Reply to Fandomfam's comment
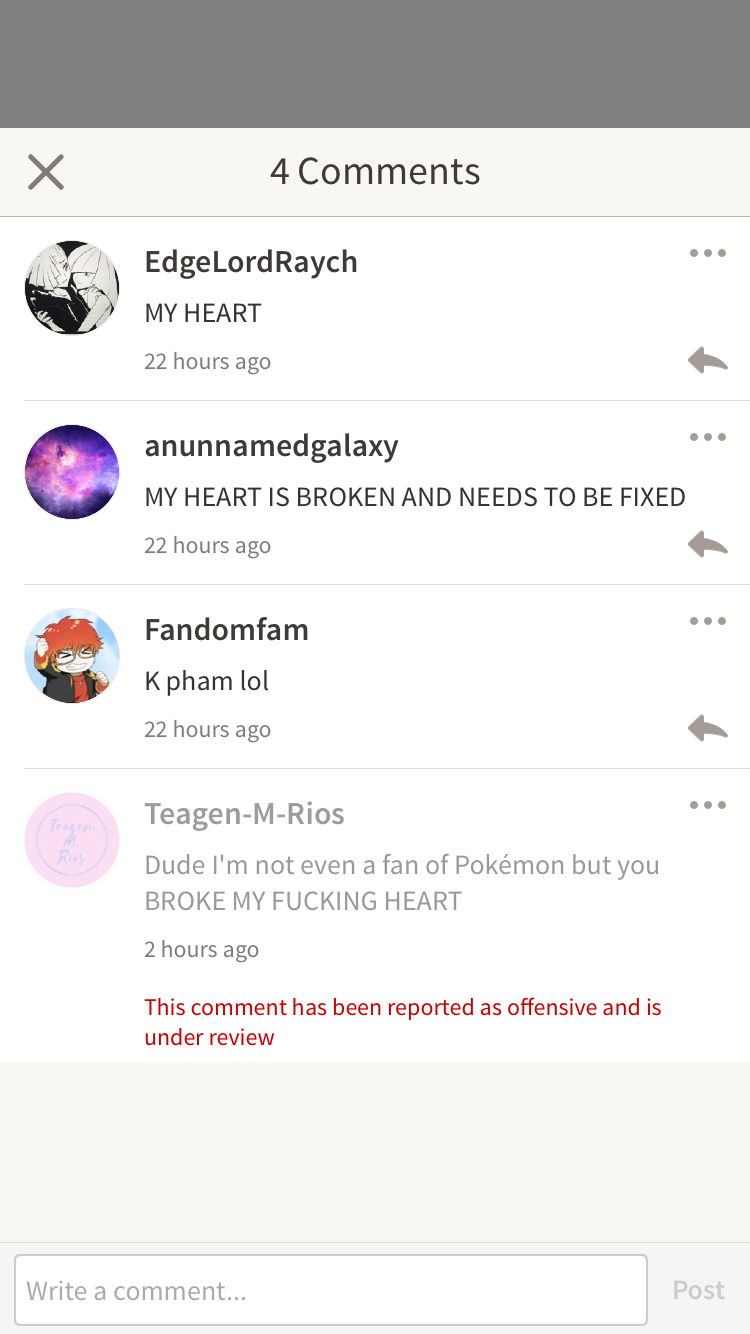 pos(708,728)
